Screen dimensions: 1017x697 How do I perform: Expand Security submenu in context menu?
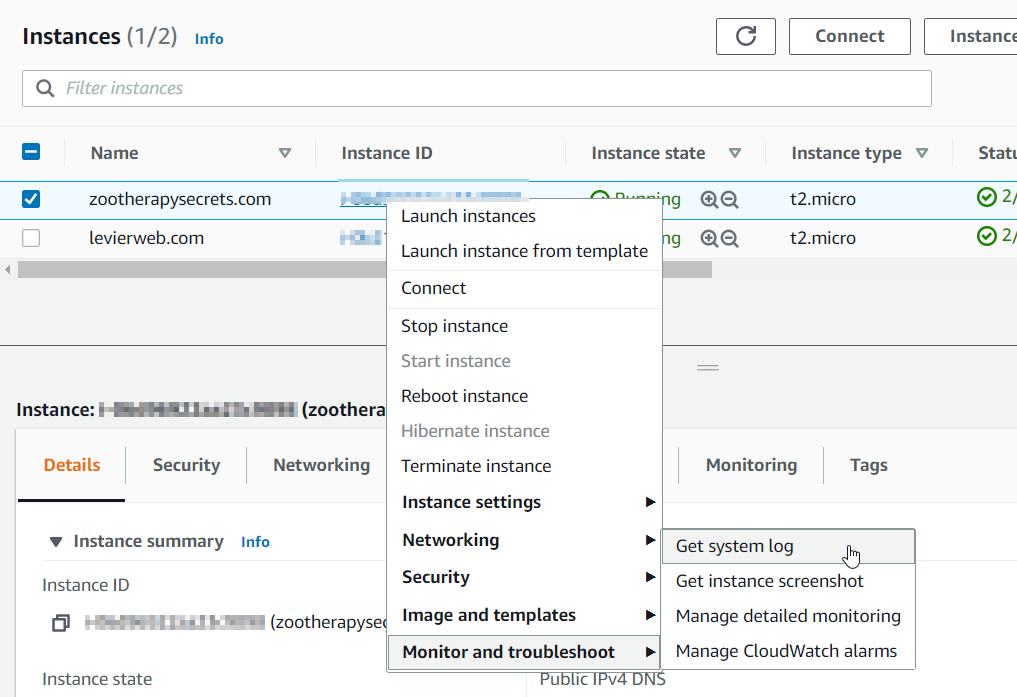[524, 577]
